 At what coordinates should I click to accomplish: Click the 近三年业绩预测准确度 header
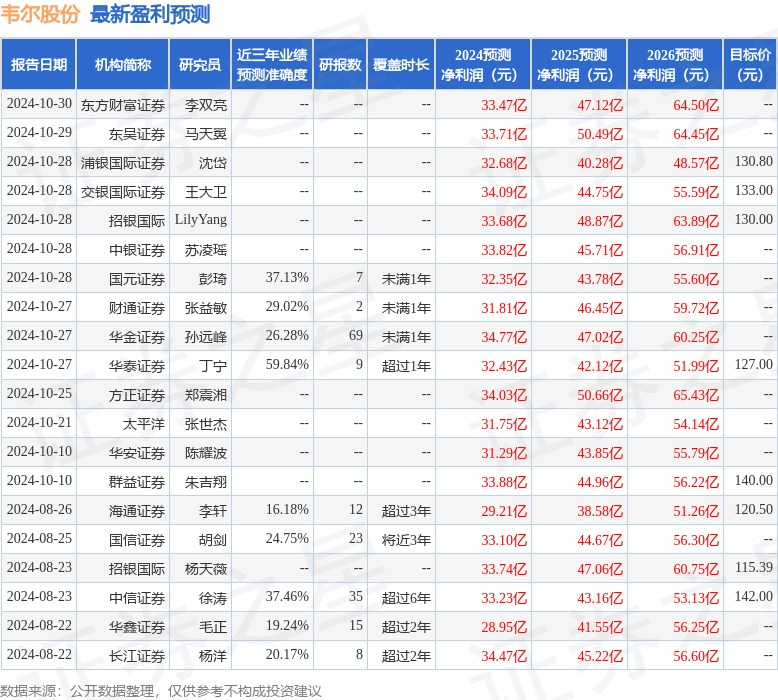pos(272,64)
